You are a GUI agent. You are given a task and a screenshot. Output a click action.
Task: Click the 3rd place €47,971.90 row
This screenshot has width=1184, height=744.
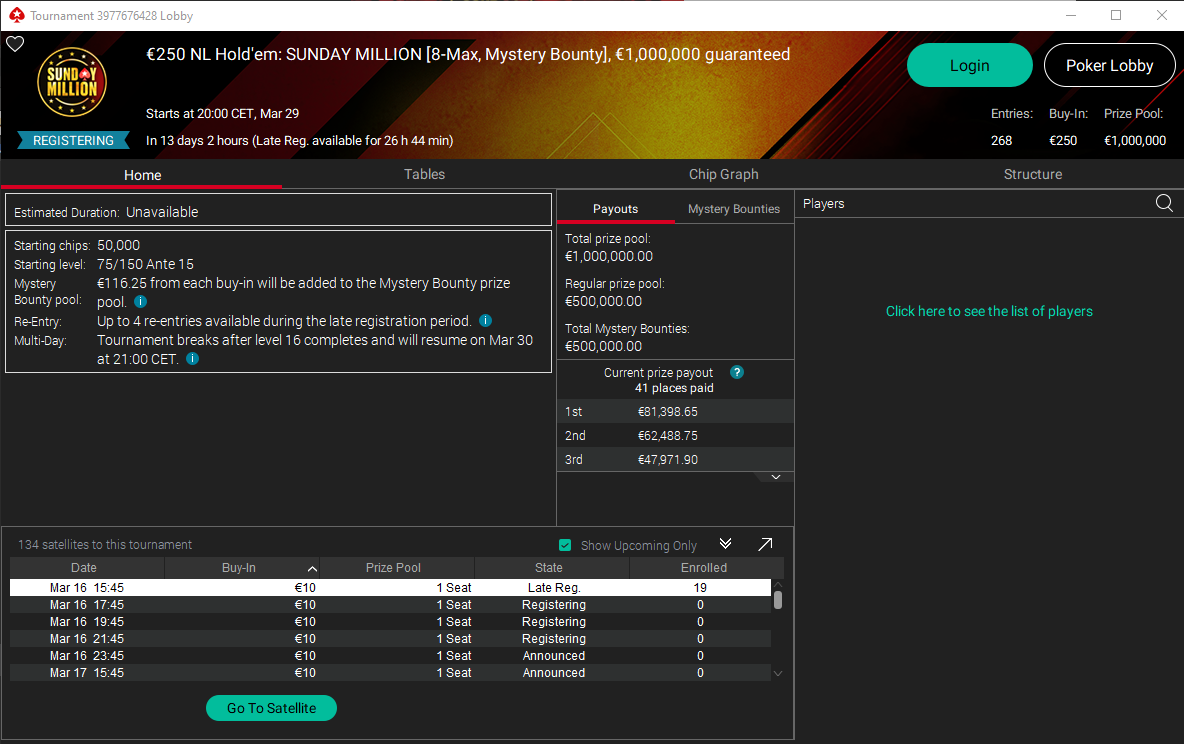[675, 459]
